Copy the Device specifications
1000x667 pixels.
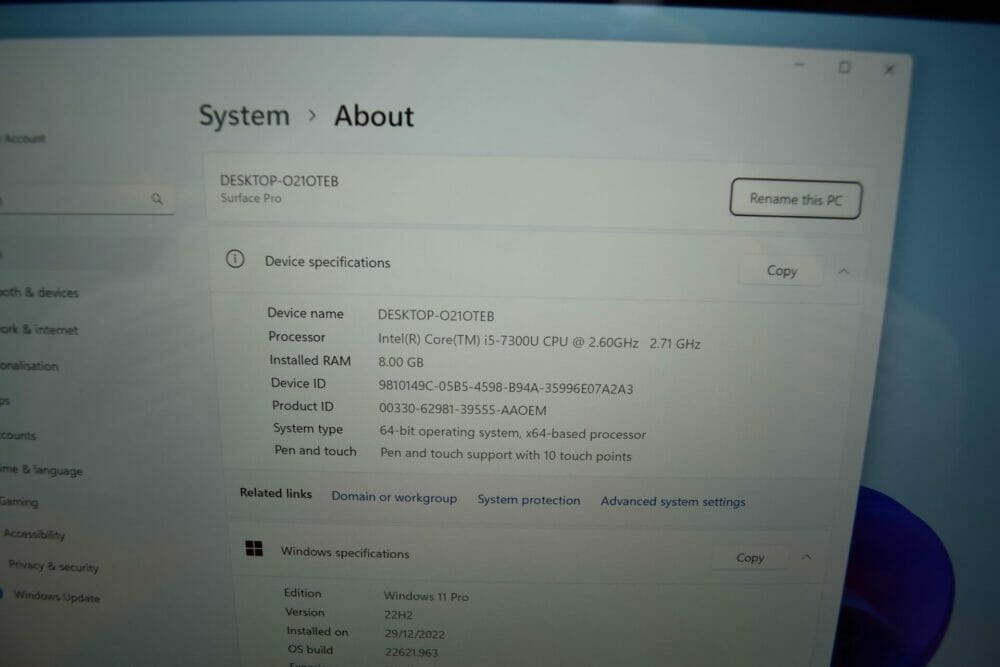(782, 271)
